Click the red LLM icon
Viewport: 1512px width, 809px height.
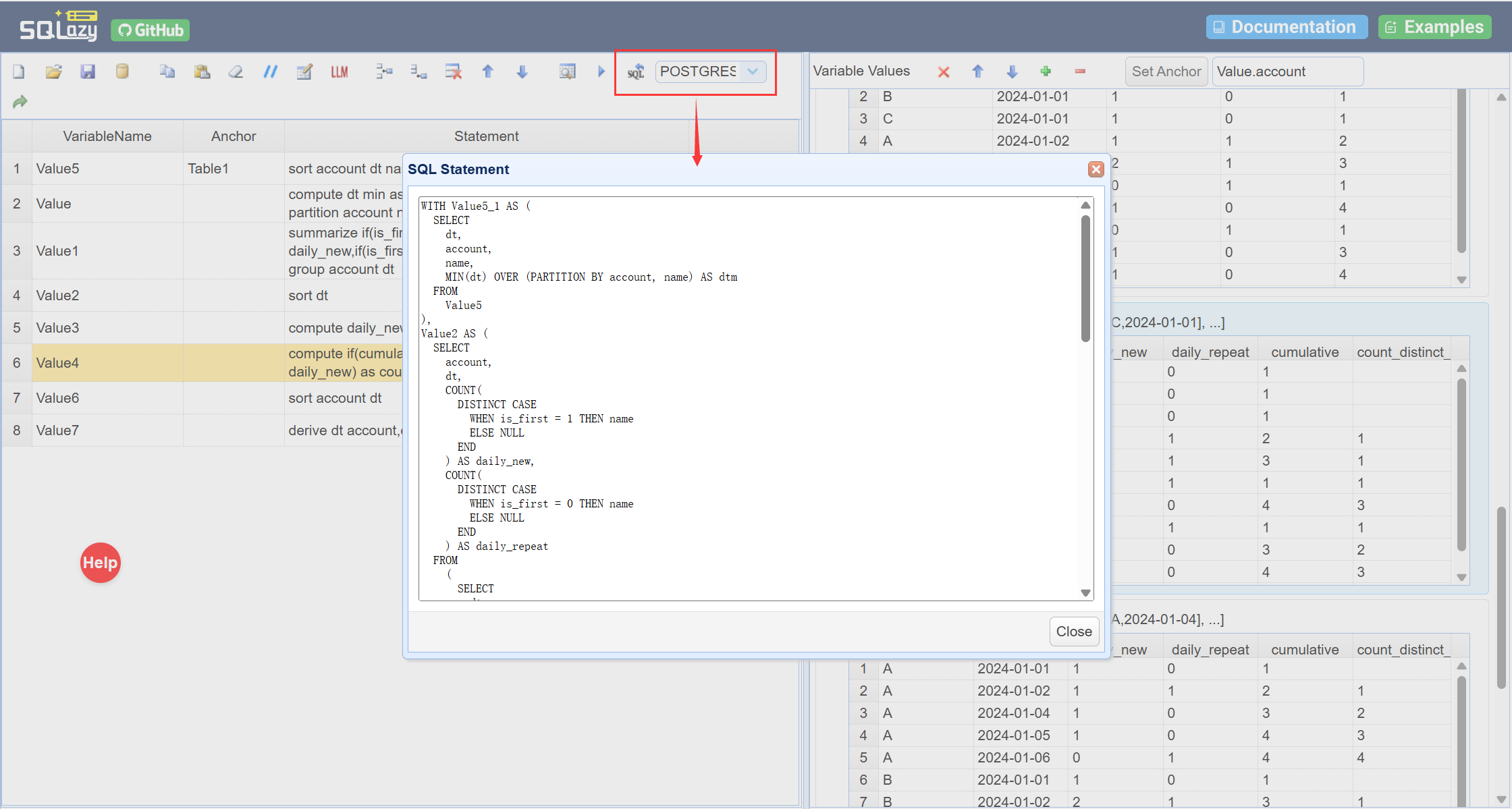coord(340,72)
